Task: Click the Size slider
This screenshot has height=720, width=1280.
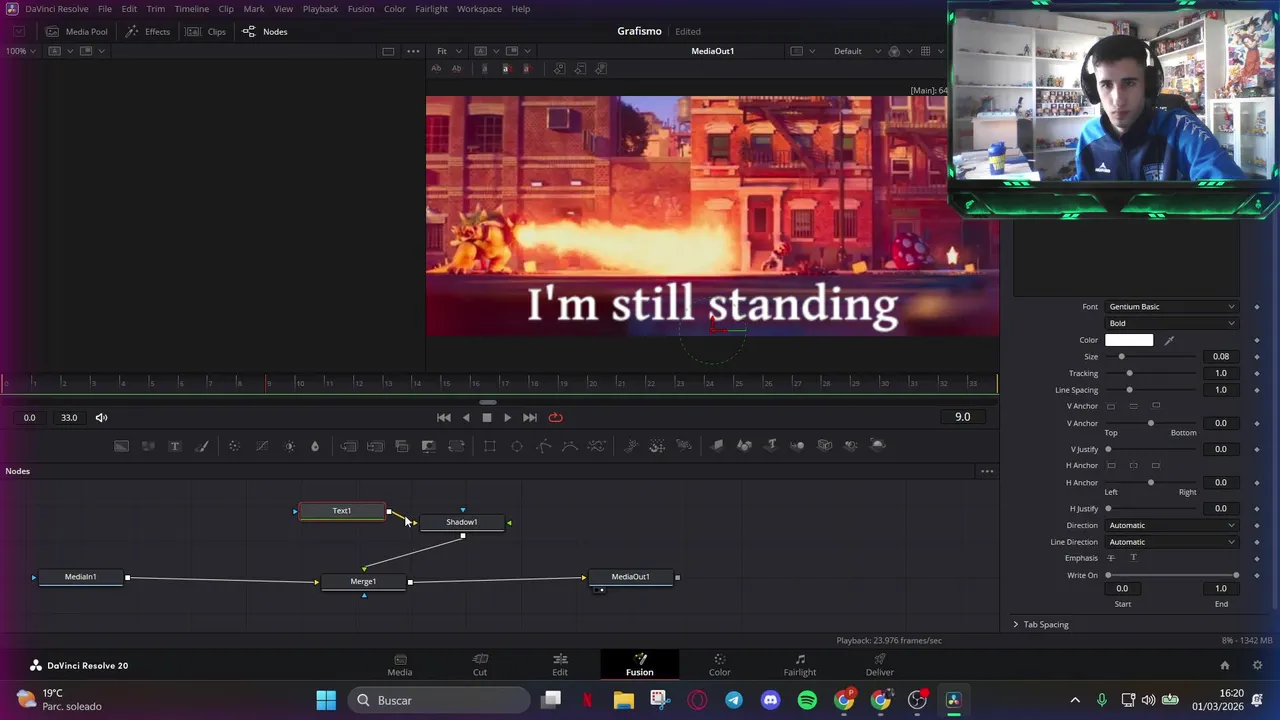Action: click(1150, 357)
